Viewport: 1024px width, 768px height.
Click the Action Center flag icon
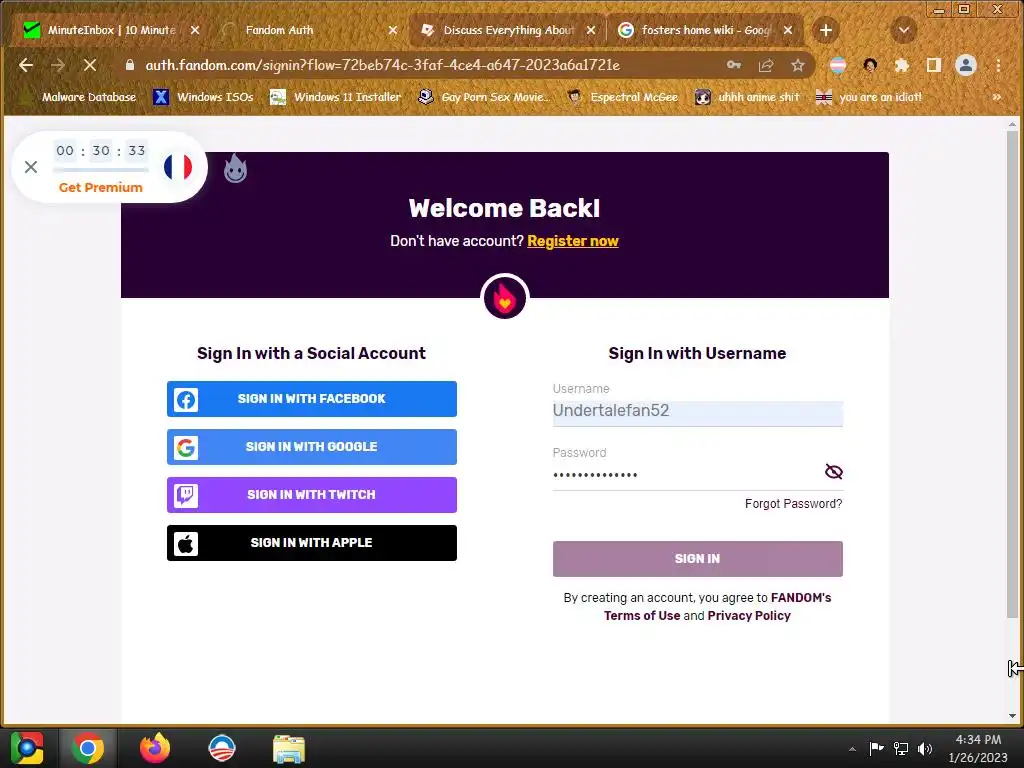pyautogui.click(x=876, y=748)
